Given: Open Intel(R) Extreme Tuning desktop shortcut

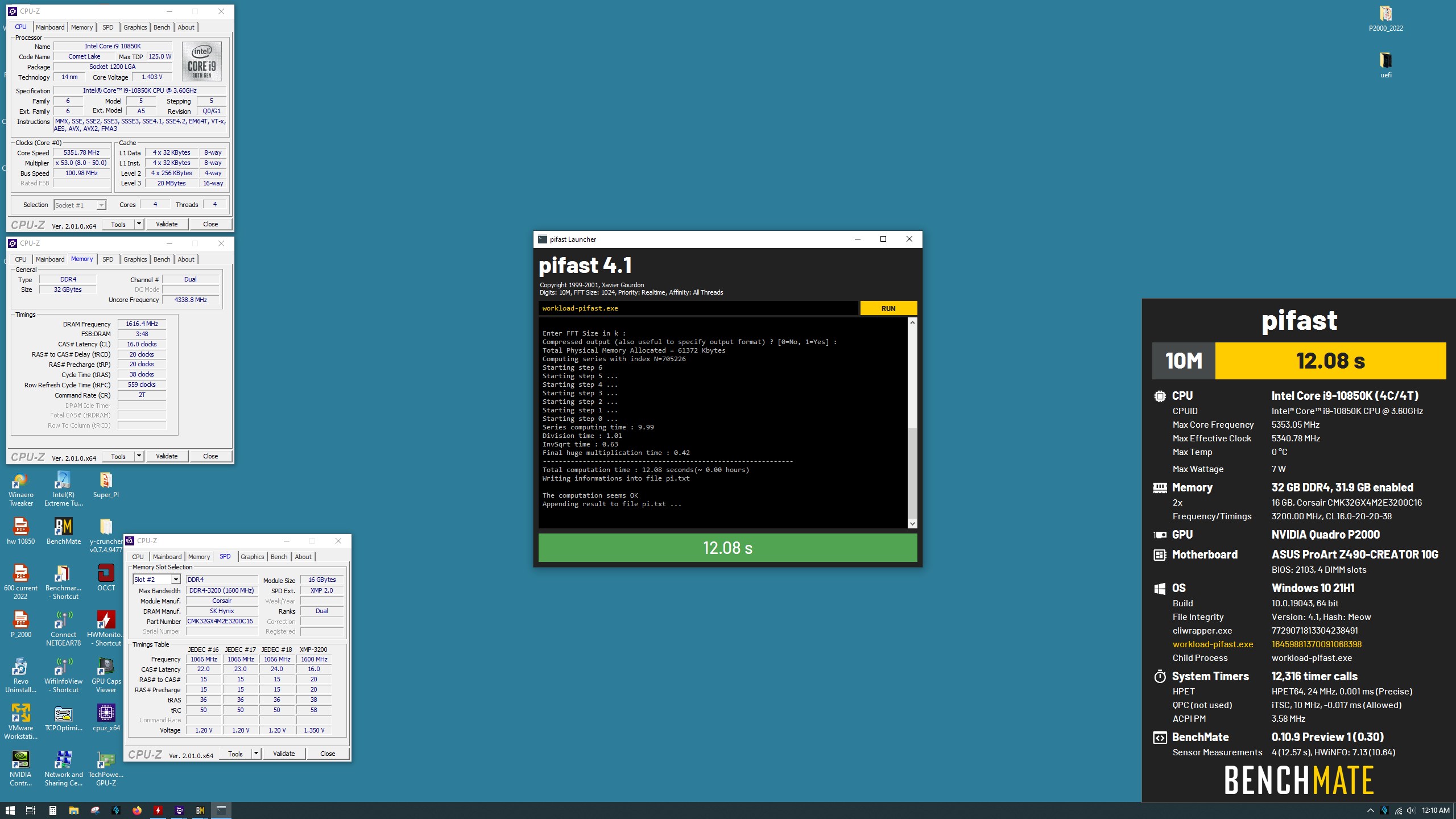Looking at the screenshot, I should 63,489.
